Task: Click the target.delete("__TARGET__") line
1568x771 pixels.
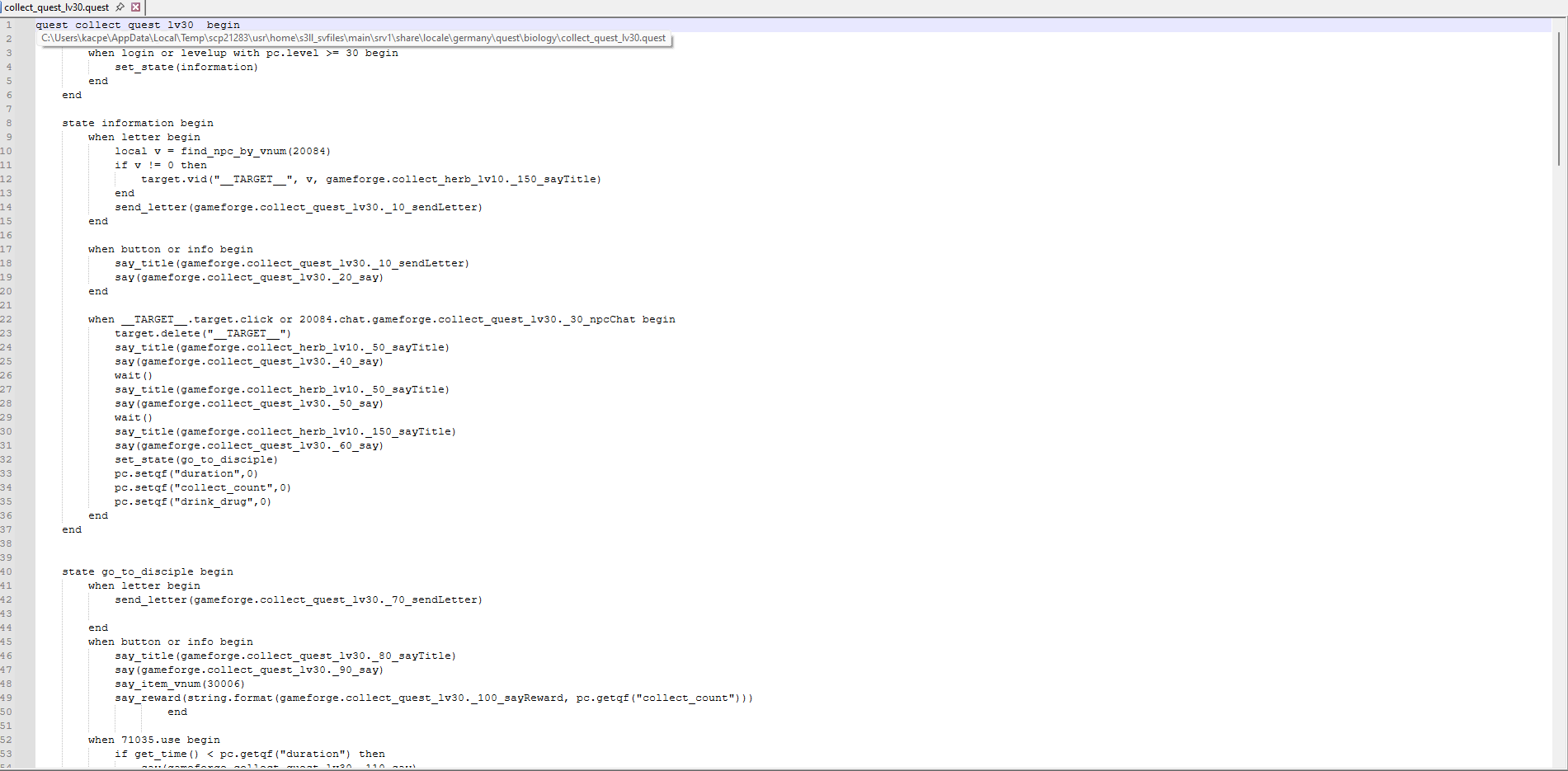Action: 202,334
